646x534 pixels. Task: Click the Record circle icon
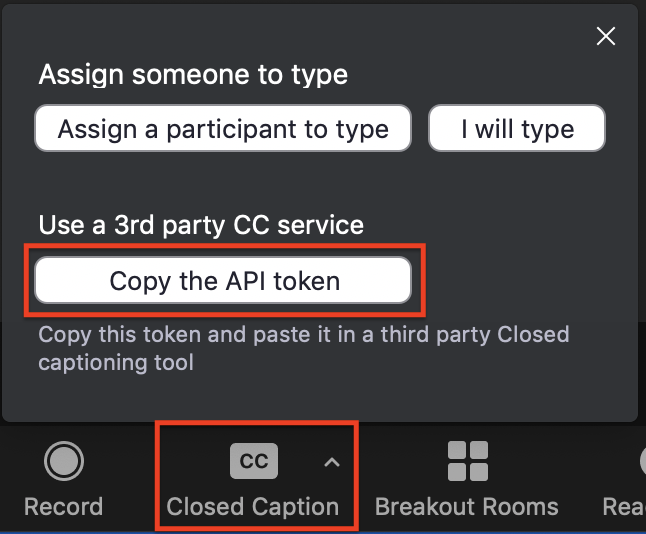pos(64,462)
